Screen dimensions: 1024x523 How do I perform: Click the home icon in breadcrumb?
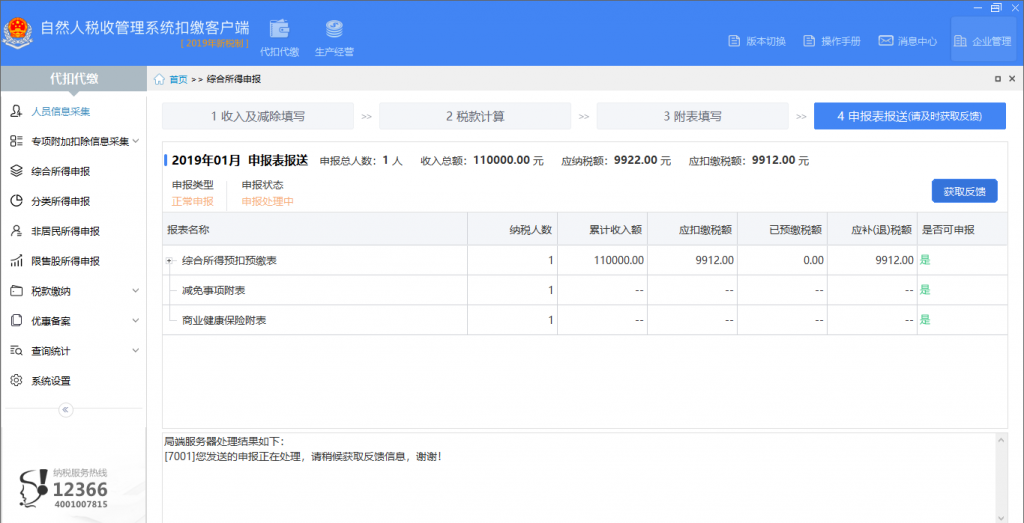point(159,80)
